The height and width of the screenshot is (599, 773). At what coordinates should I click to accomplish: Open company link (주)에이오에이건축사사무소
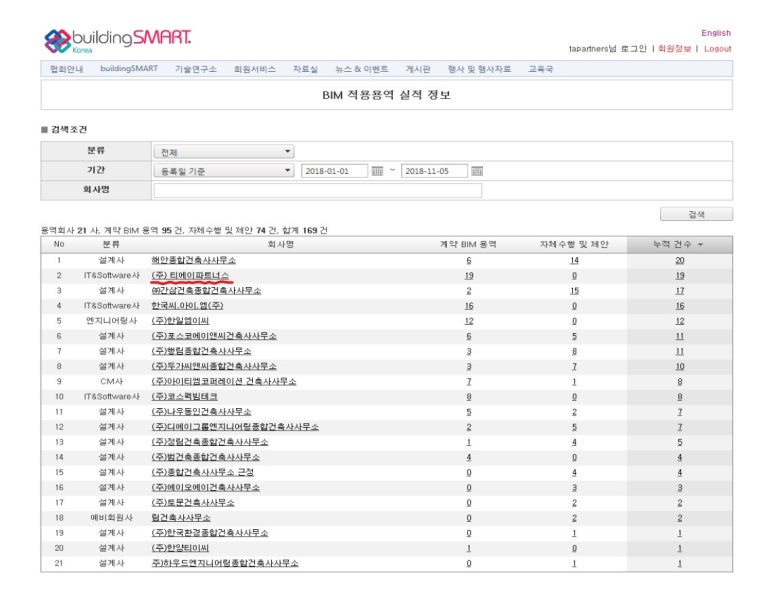[206, 488]
